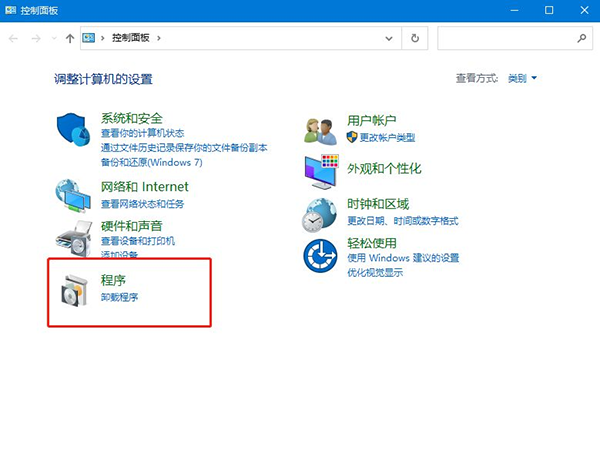Click the 控制面板 breadcrumb in address bar

tap(132, 38)
